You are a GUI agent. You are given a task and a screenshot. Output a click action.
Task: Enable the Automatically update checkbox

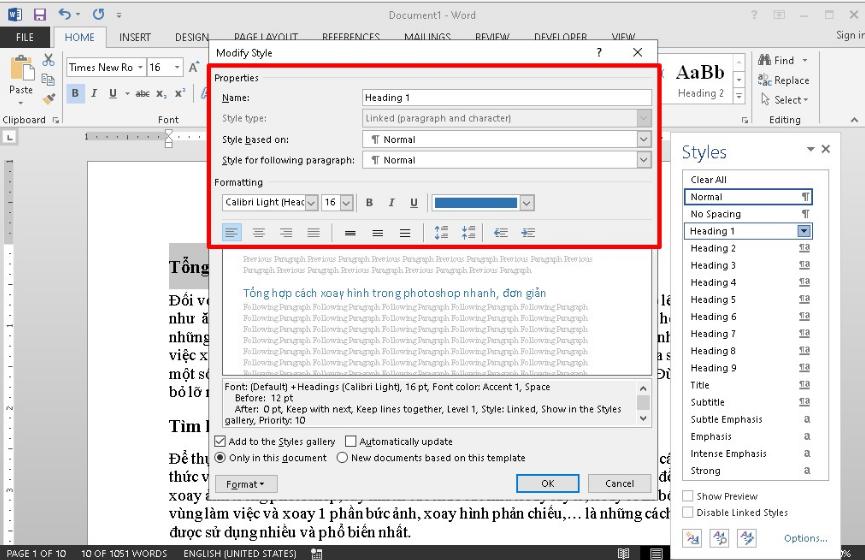351,441
